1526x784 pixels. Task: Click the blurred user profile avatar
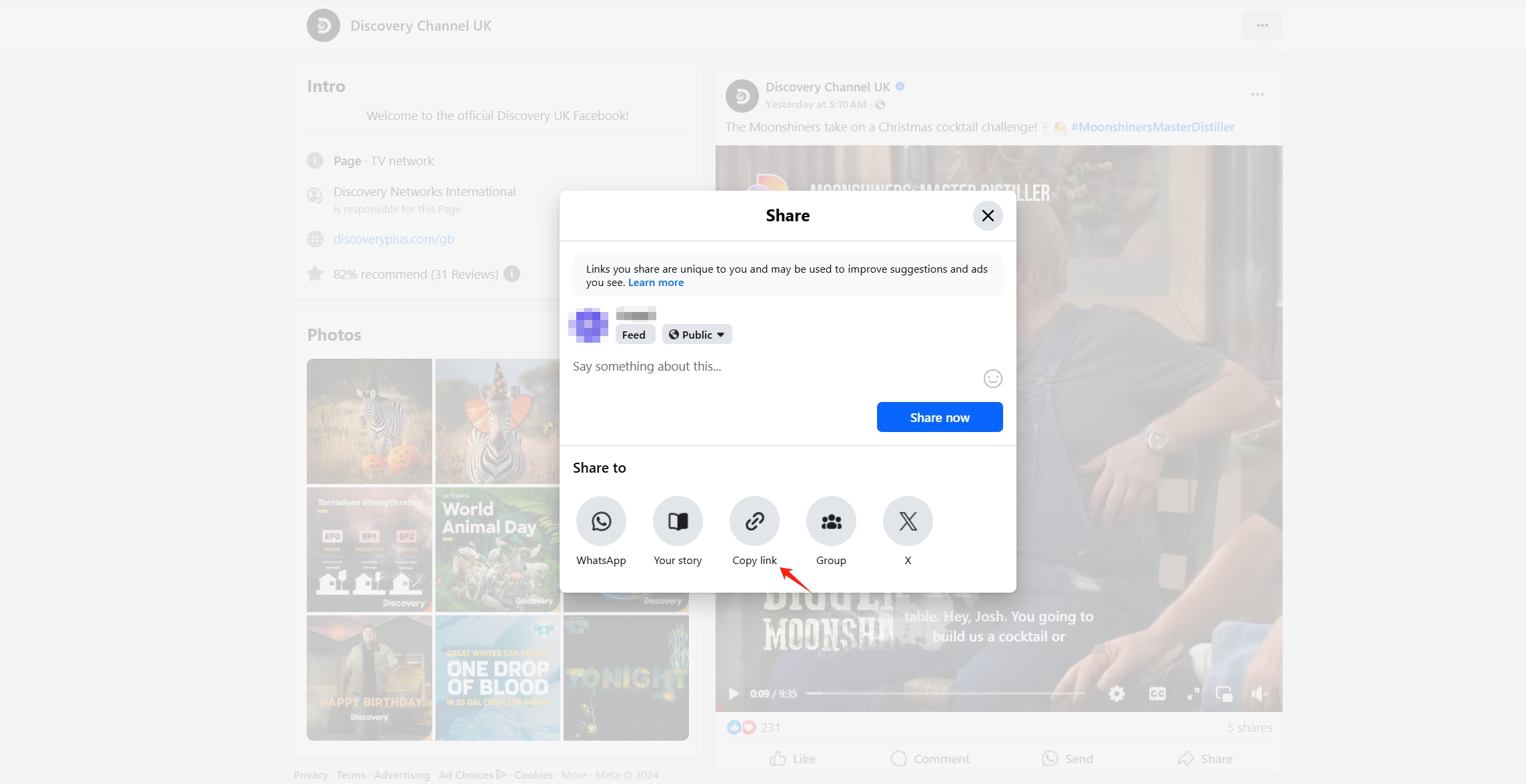588,325
